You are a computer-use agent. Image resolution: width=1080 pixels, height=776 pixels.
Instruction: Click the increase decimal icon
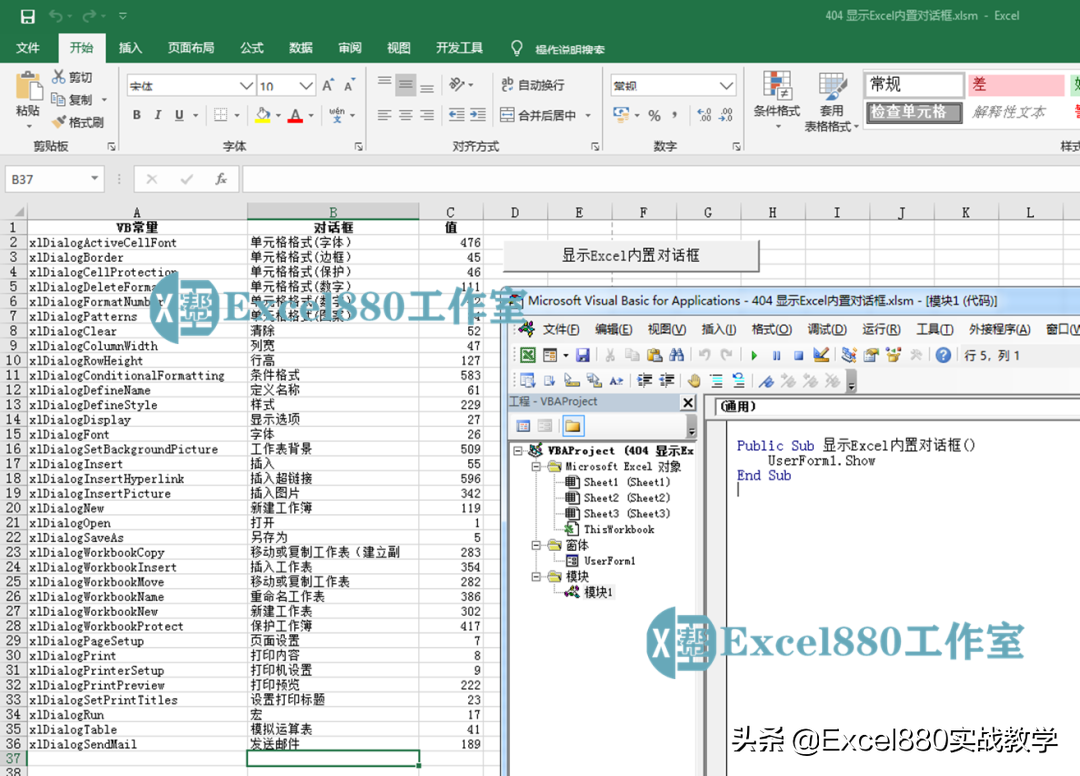tap(704, 116)
